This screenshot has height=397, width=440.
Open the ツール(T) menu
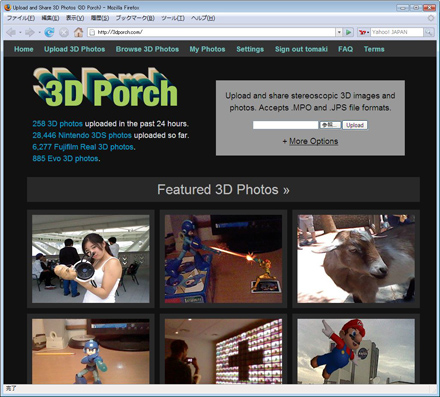(x=173, y=18)
